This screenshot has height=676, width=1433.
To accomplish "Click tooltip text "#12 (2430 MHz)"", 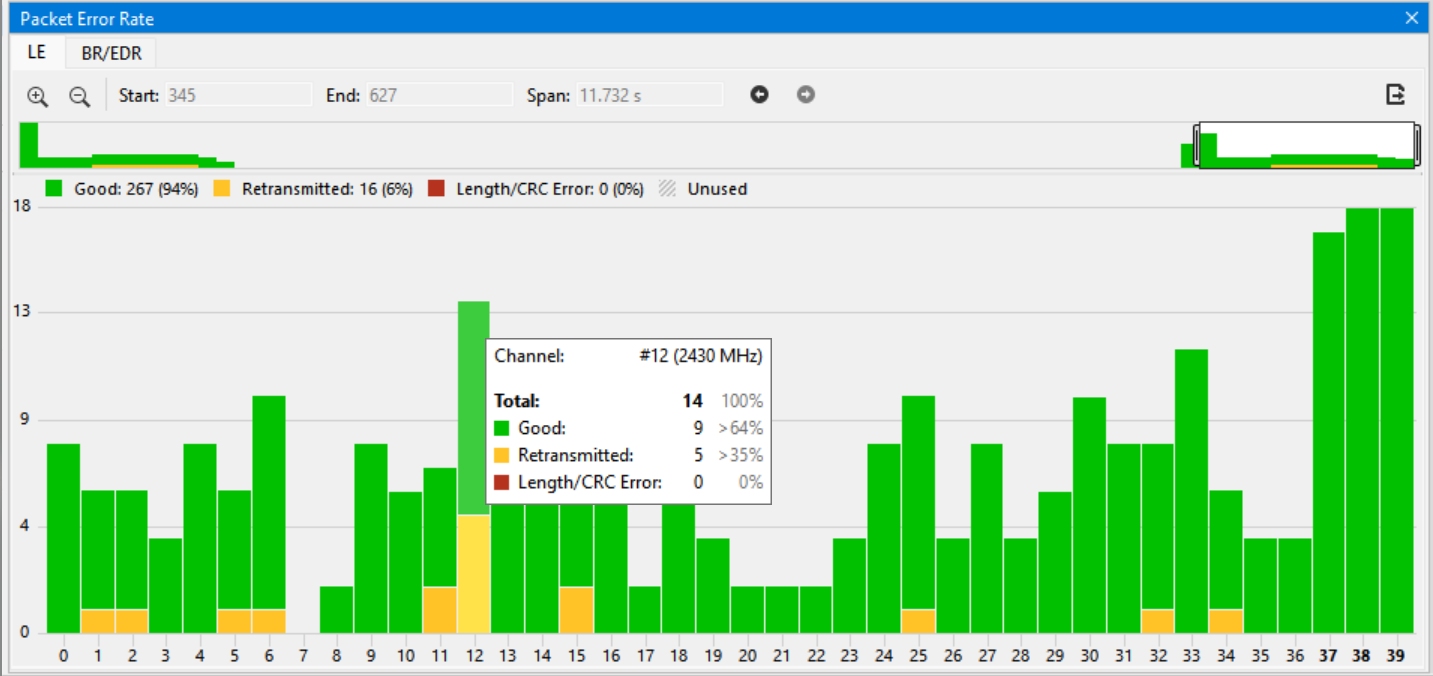I will pos(701,355).
